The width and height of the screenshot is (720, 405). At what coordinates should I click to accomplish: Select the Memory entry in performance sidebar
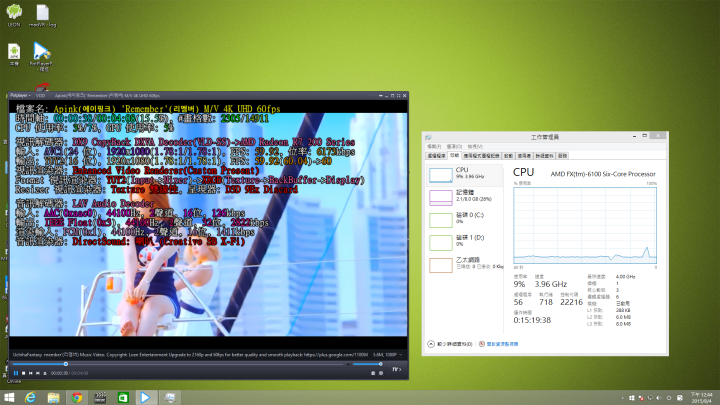click(x=465, y=197)
